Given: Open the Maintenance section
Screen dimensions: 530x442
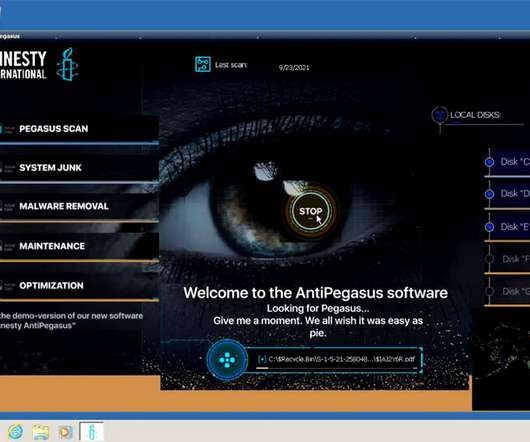Looking at the screenshot, I should [x=79, y=246].
